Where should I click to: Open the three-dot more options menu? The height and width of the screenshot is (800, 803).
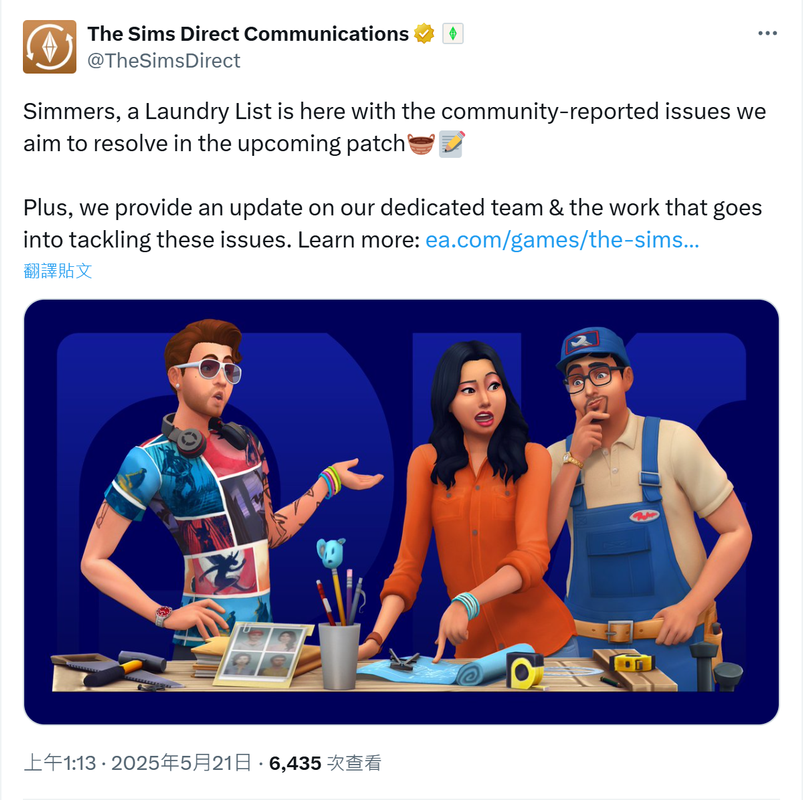tap(767, 33)
